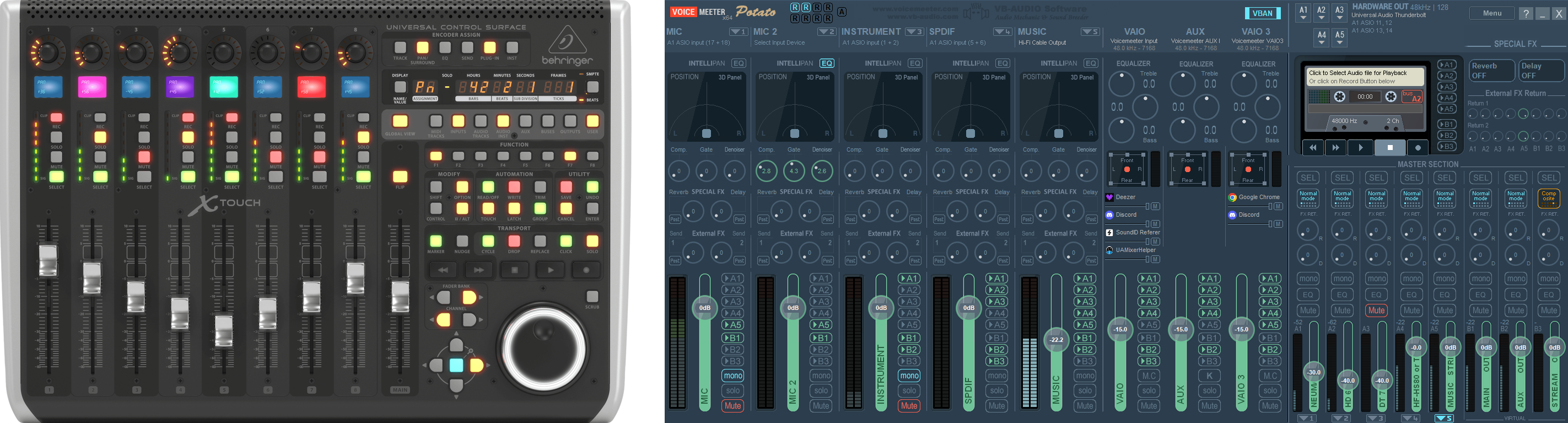Viewport: 1568px width, 423px height.
Task: Open the MIC input device dropdown 1
Action: point(739,31)
